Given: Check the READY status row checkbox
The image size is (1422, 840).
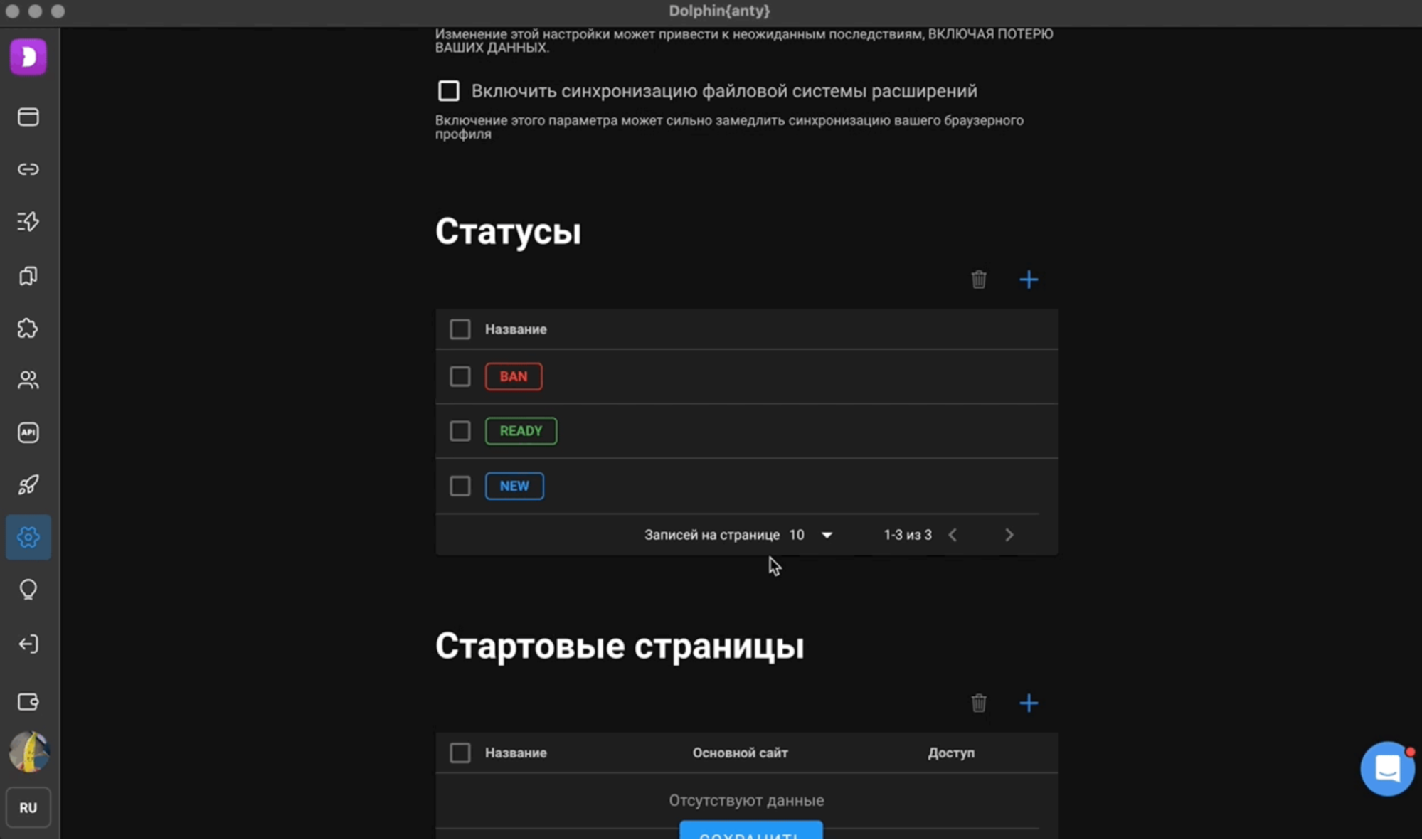Looking at the screenshot, I should point(460,431).
